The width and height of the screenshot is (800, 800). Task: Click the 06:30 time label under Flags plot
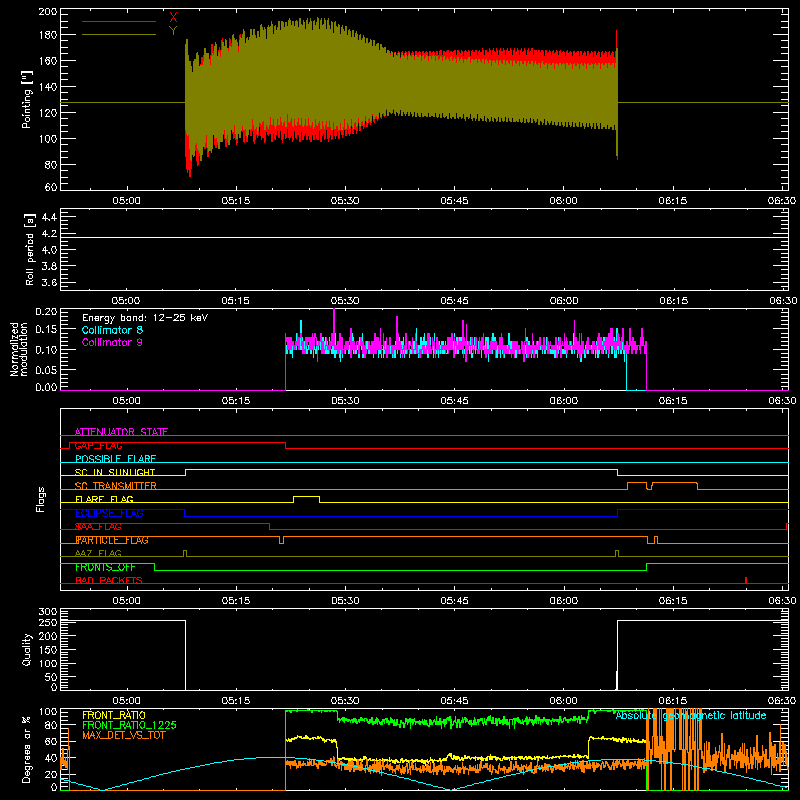pos(782,601)
